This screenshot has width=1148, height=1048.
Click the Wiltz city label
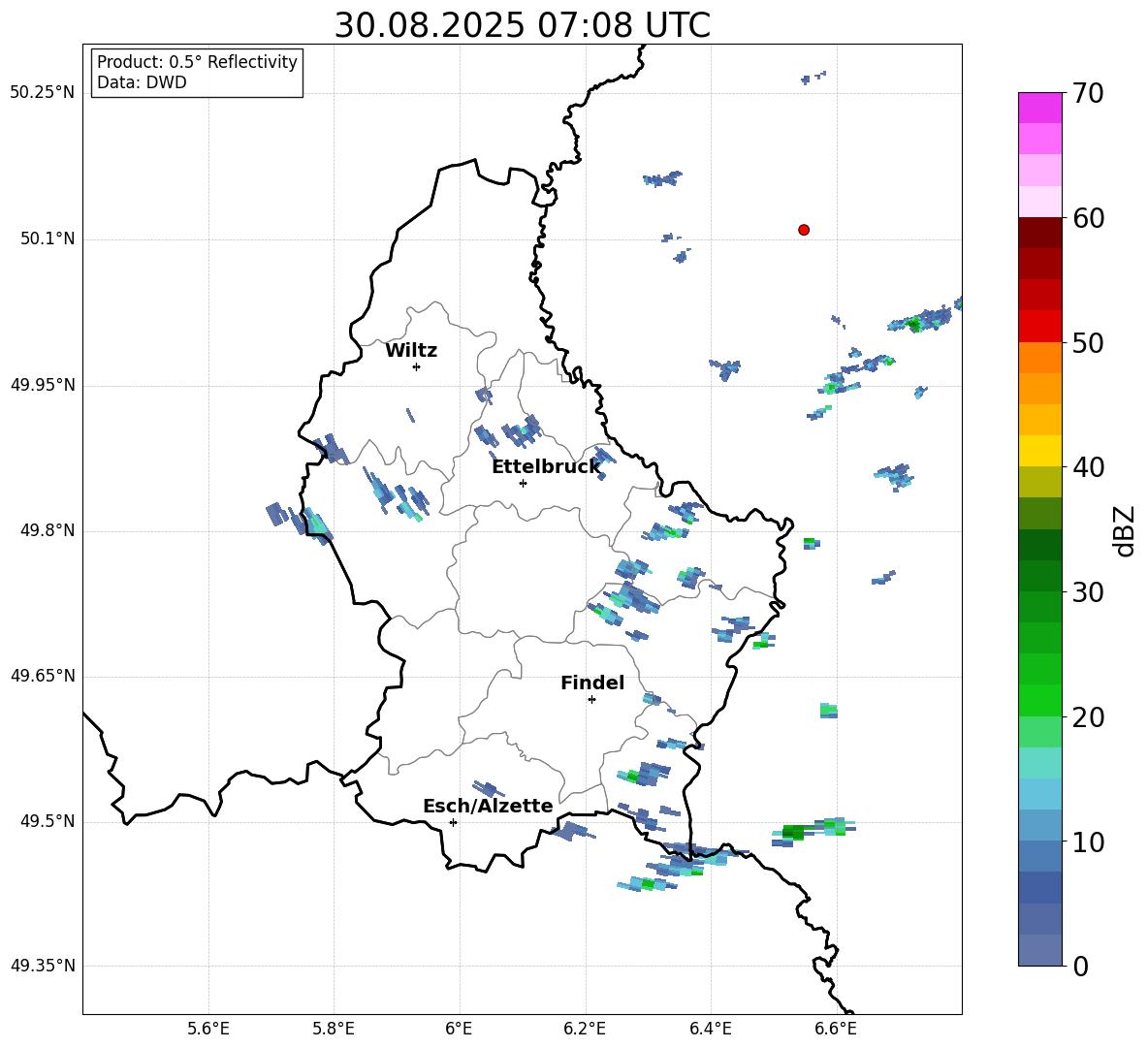point(411,351)
